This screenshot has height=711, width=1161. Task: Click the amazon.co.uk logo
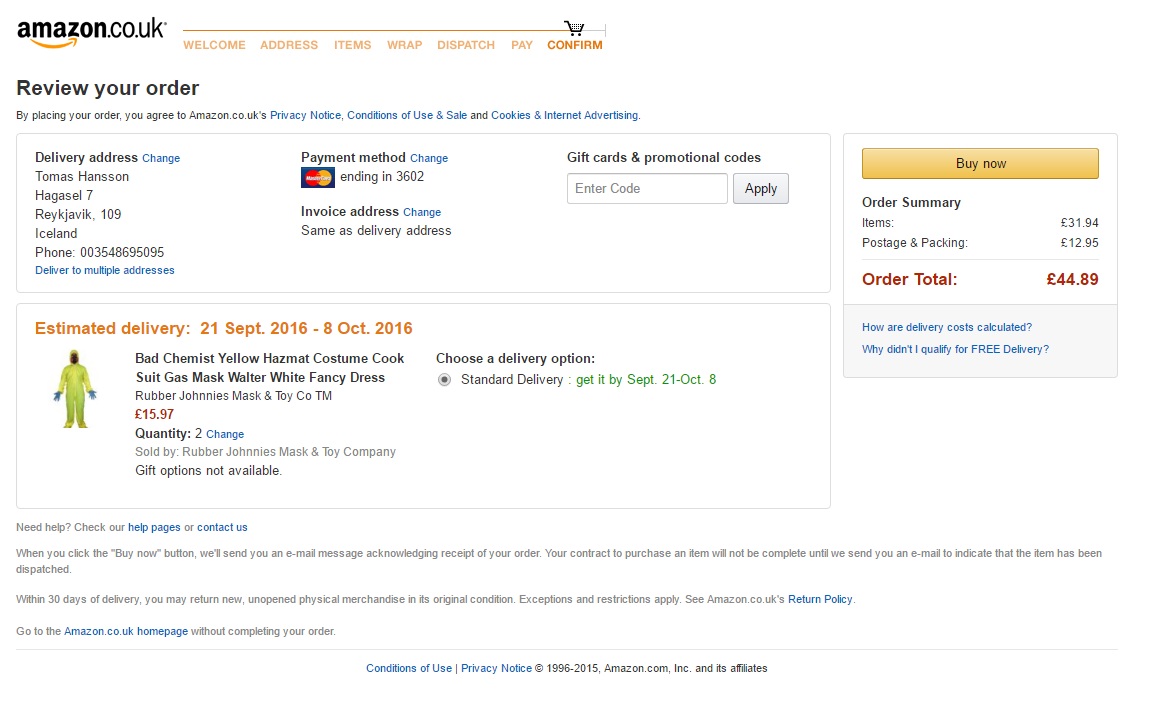click(x=92, y=33)
